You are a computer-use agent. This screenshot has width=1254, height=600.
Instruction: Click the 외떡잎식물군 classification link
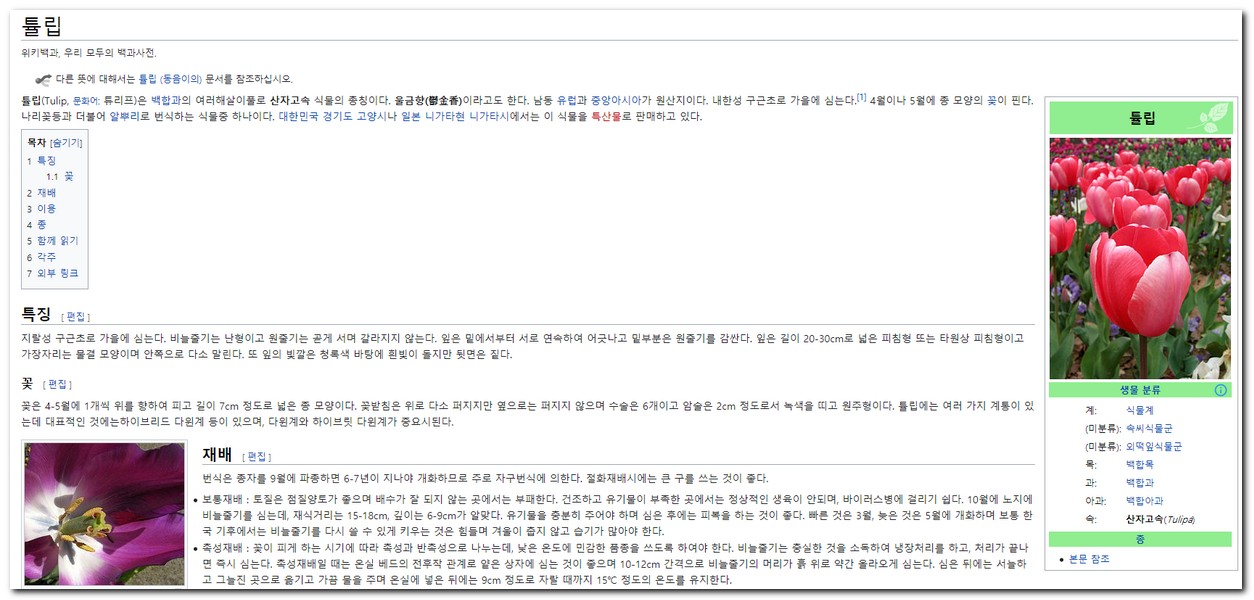[1153, 447]
